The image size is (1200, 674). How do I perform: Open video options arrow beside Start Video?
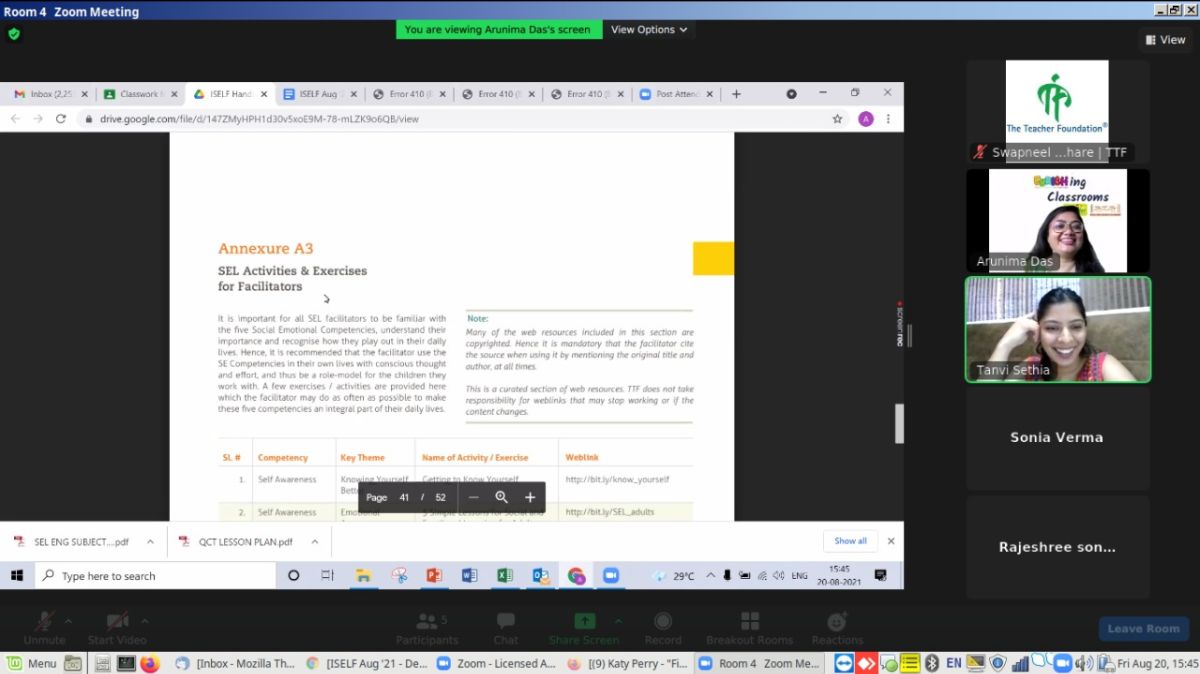click(145, 620)
